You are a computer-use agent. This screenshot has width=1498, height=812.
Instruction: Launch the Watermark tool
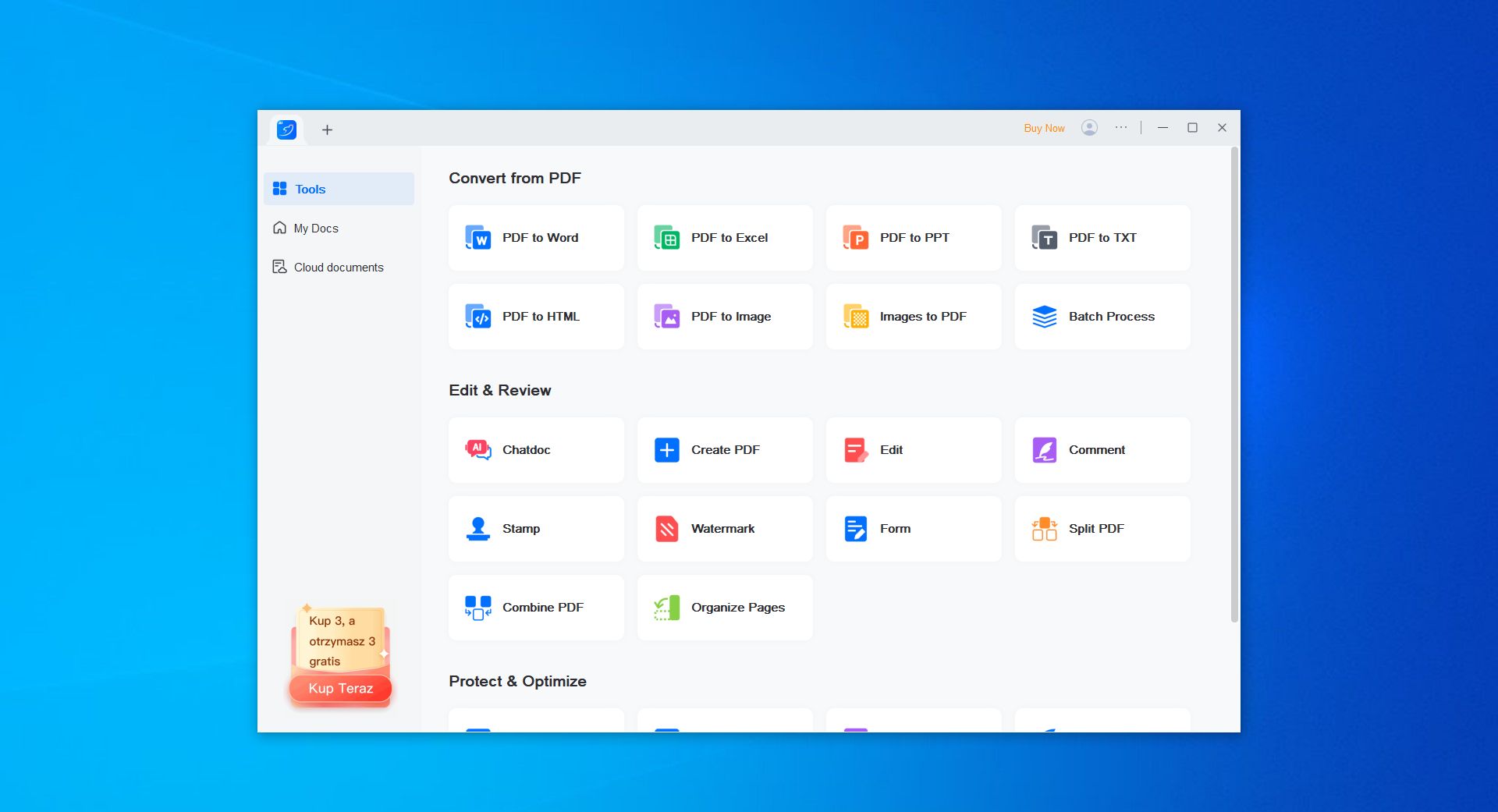pos(724,528)
